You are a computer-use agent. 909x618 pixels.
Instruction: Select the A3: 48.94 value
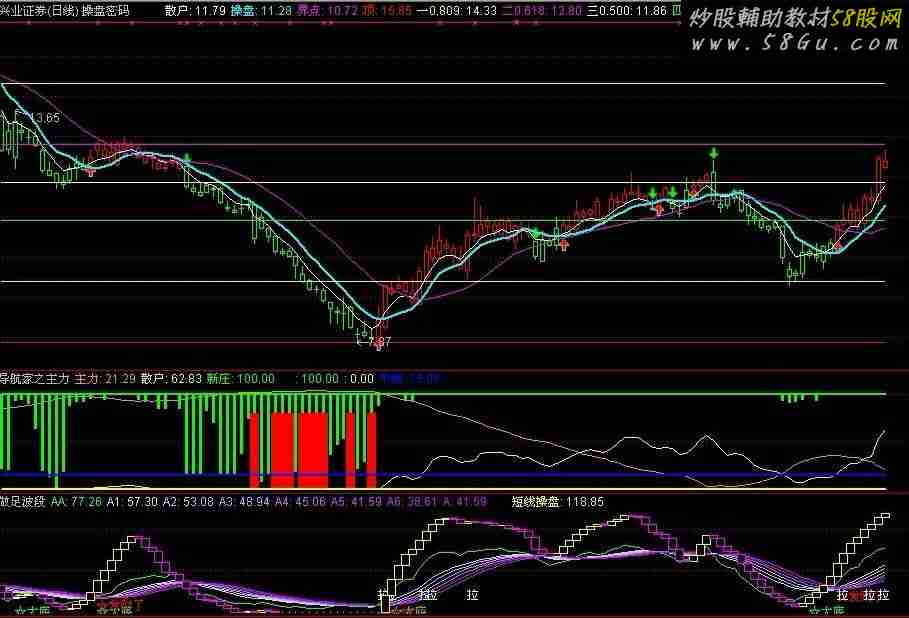tap(245, 501)
